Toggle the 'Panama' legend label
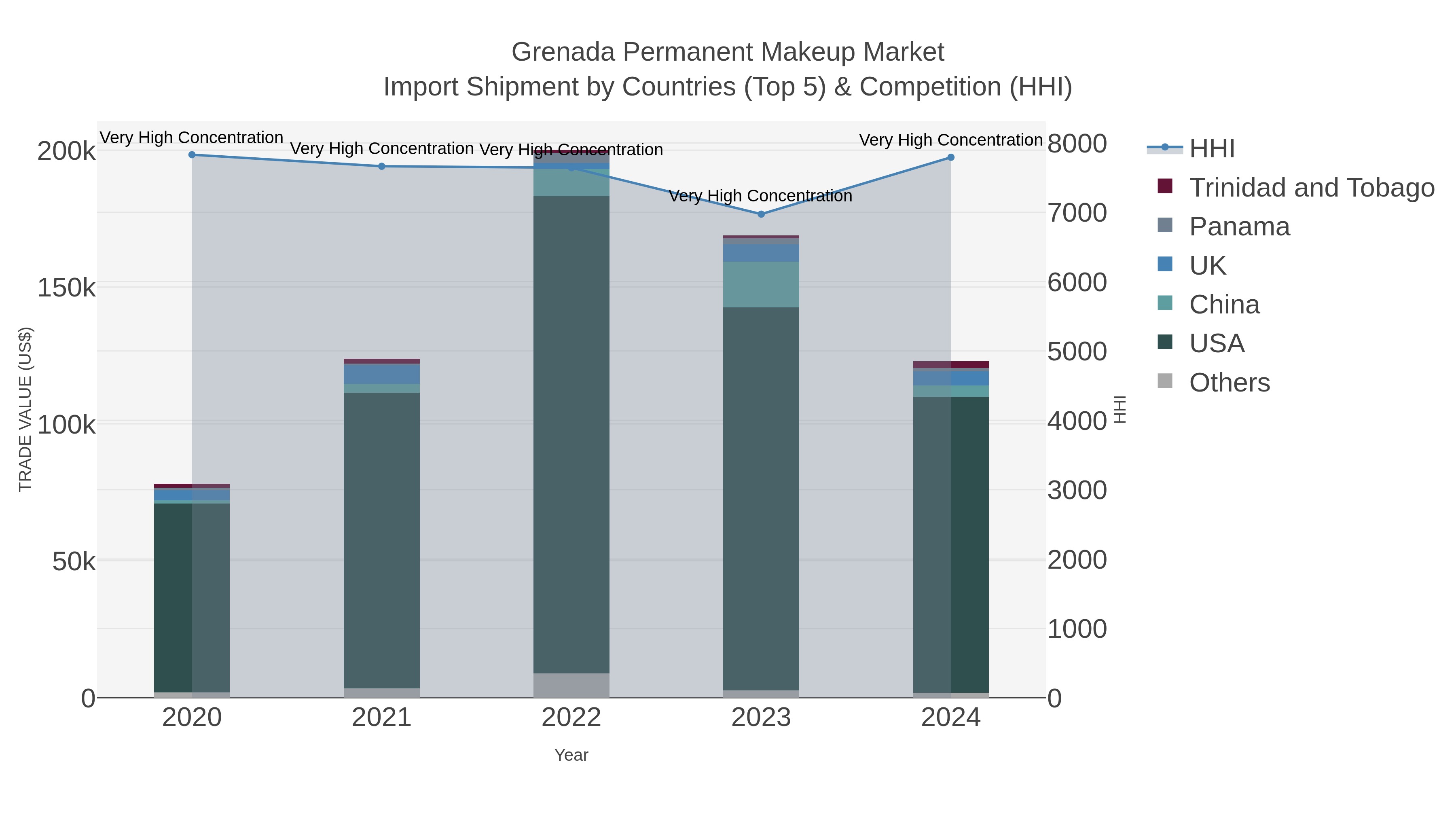 pyautogui.click(x=1240, y=226)
